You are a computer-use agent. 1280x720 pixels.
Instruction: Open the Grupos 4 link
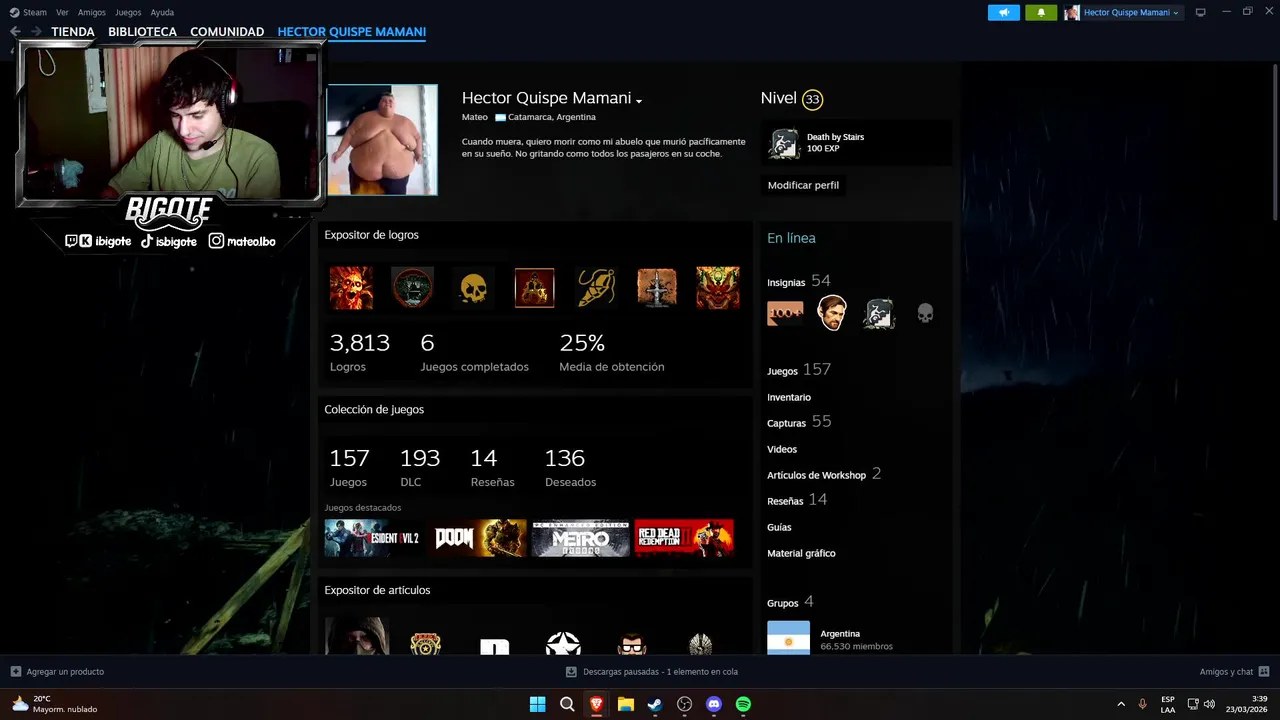[790, 602]
